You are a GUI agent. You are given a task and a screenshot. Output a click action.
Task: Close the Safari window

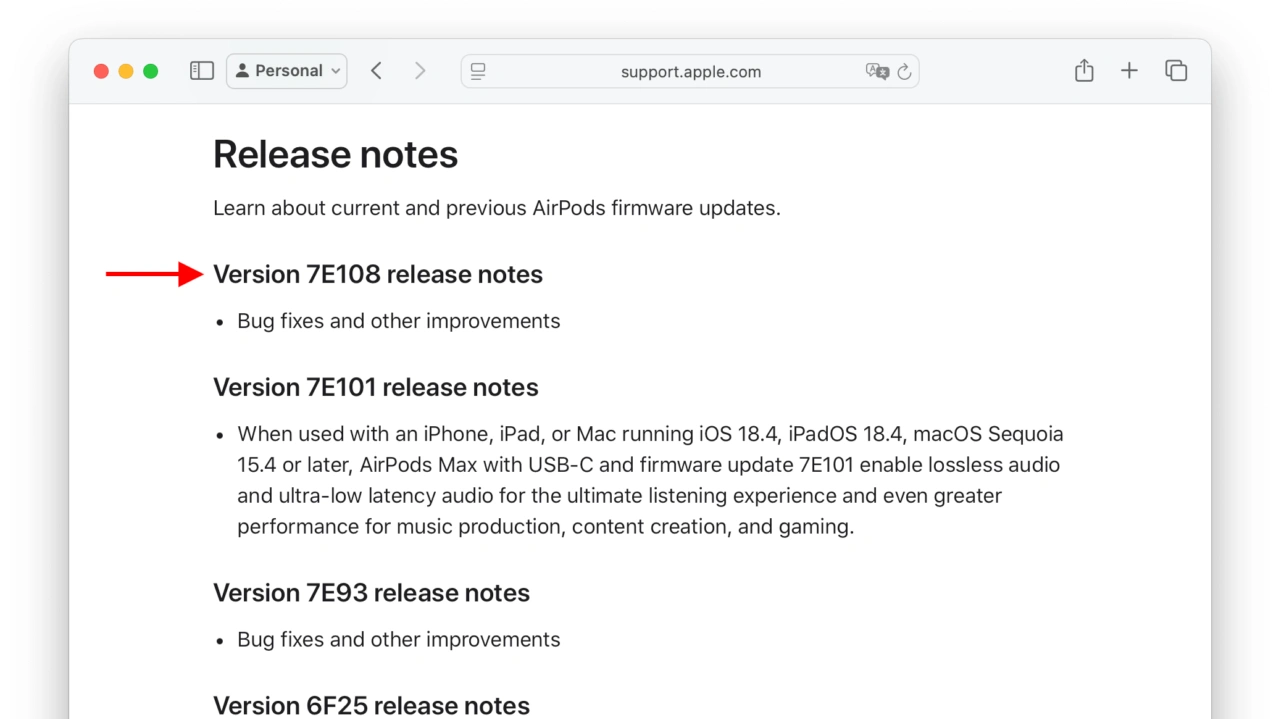click(101, 71)
